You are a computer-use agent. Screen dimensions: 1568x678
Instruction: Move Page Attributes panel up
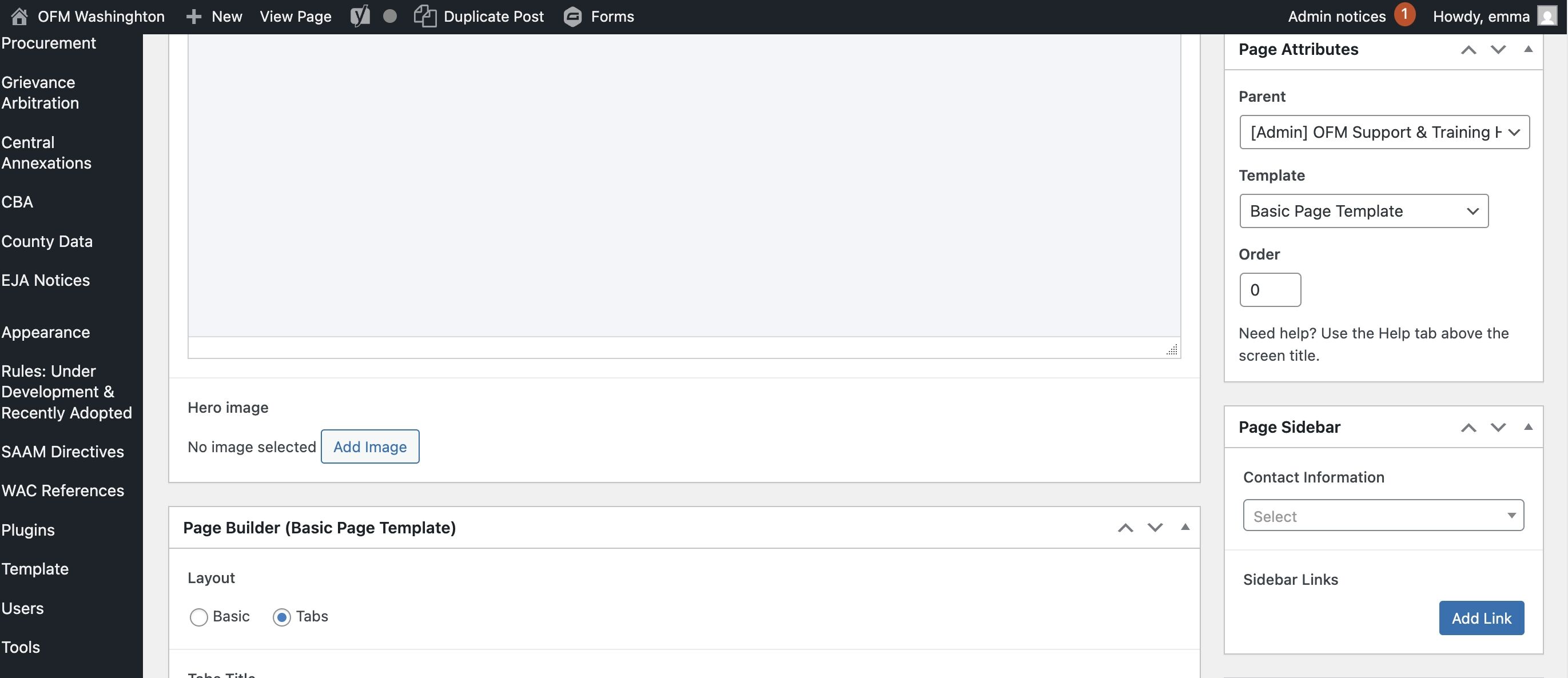point(1468,50)
